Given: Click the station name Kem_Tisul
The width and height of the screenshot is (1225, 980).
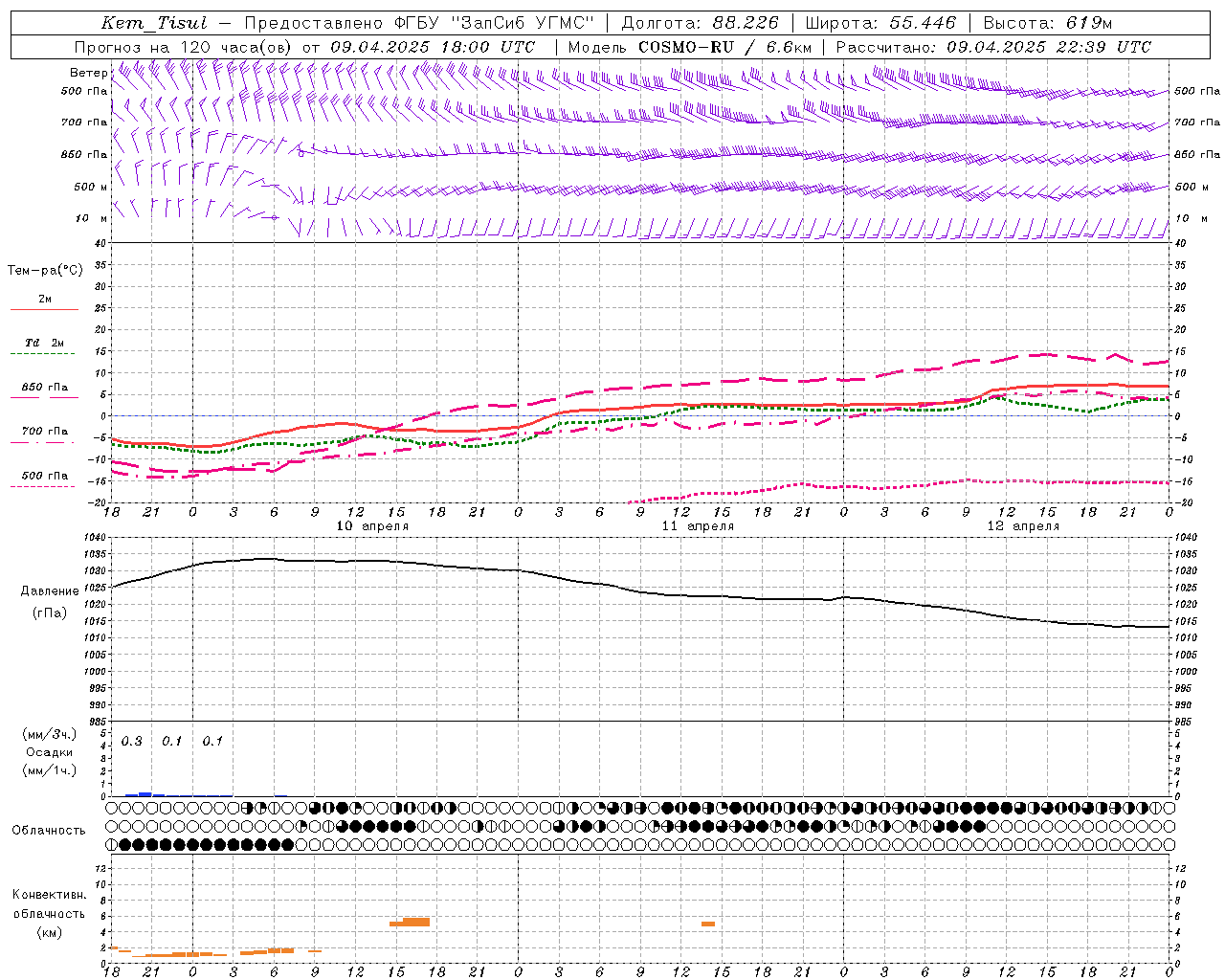Looking at the screenshot, I should coord(154,24).
